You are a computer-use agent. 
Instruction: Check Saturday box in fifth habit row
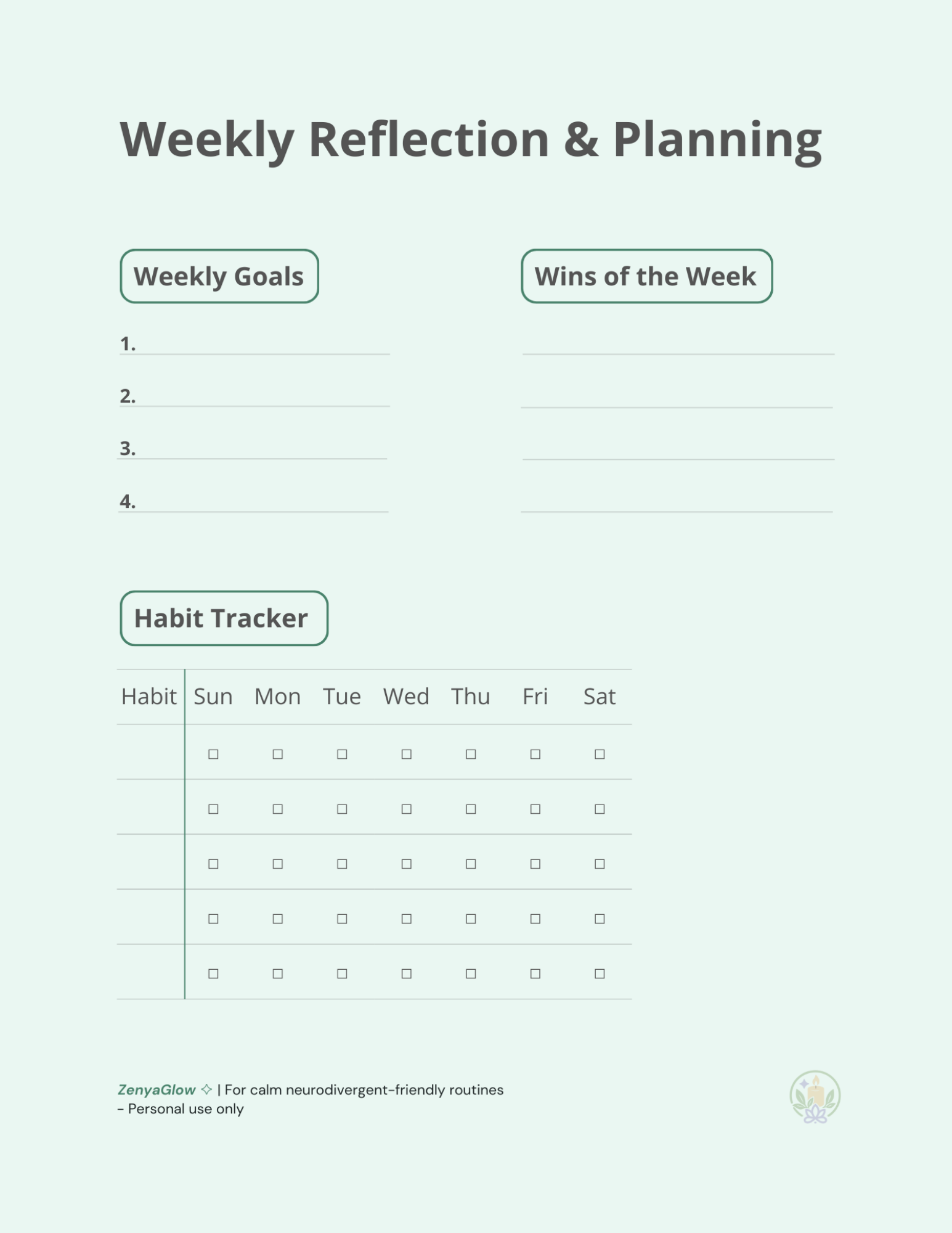click(x=600, y=973)
